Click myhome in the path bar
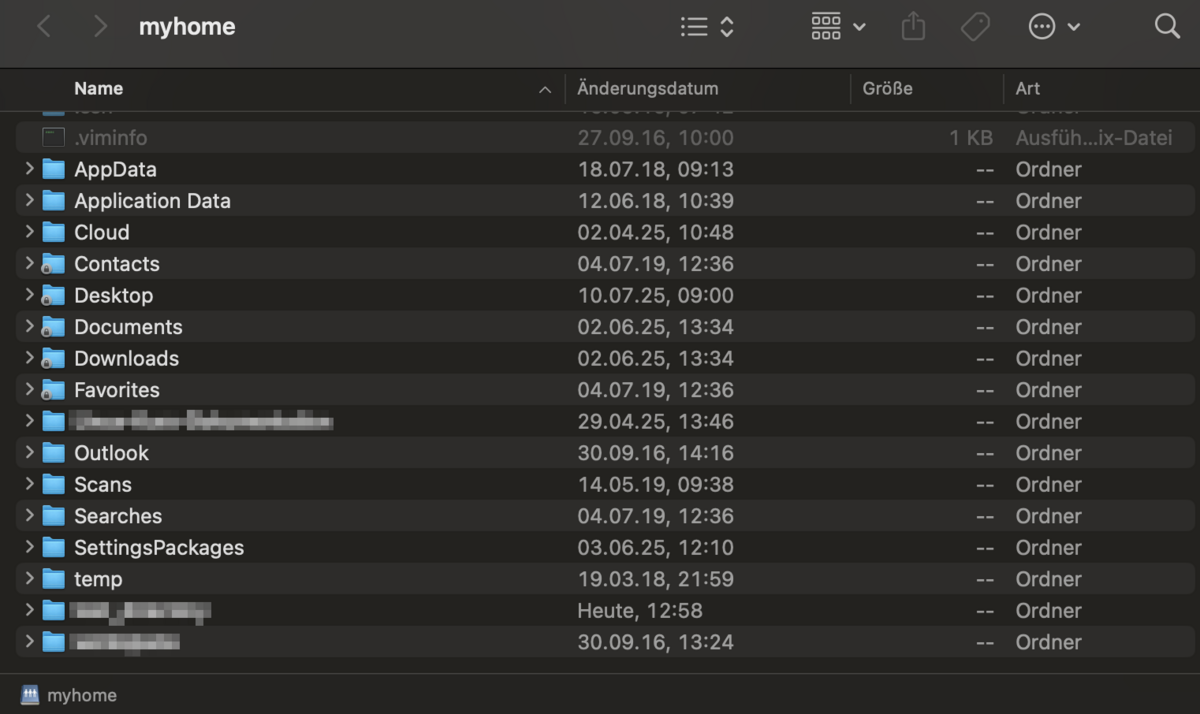1200x714 pixels. 81,695
